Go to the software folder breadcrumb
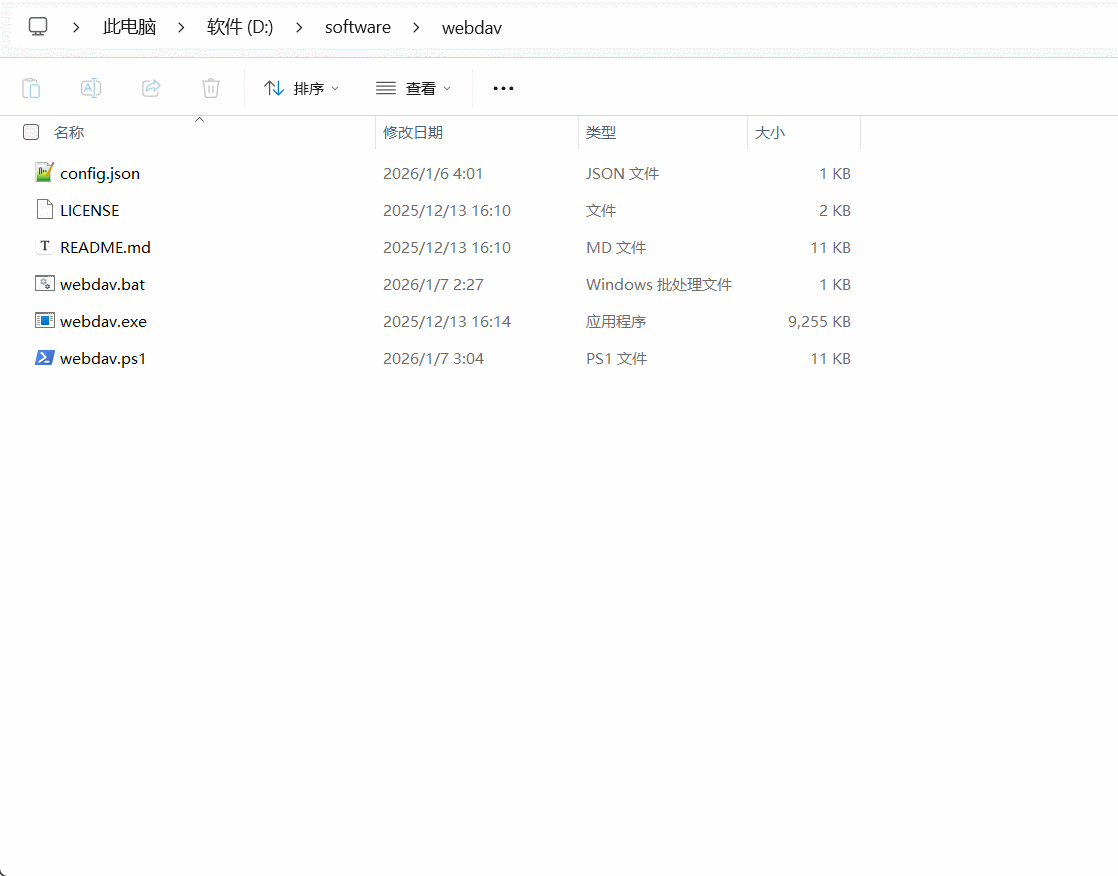This screenshot has width=1118, height=876. tap(358, 27)
